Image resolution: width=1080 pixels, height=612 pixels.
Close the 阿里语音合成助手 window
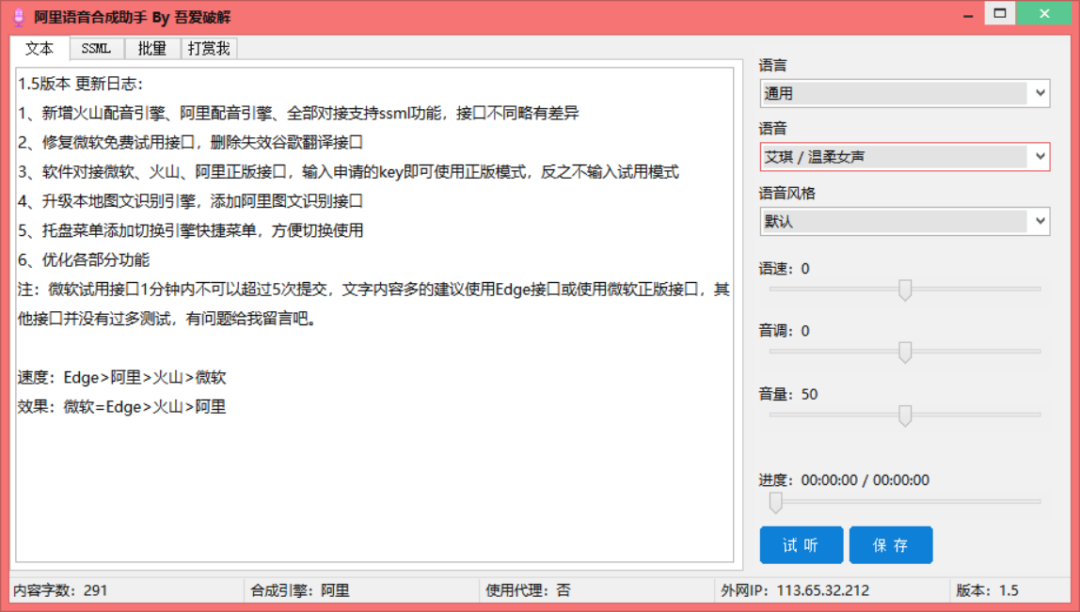(x=1042, y=13)
